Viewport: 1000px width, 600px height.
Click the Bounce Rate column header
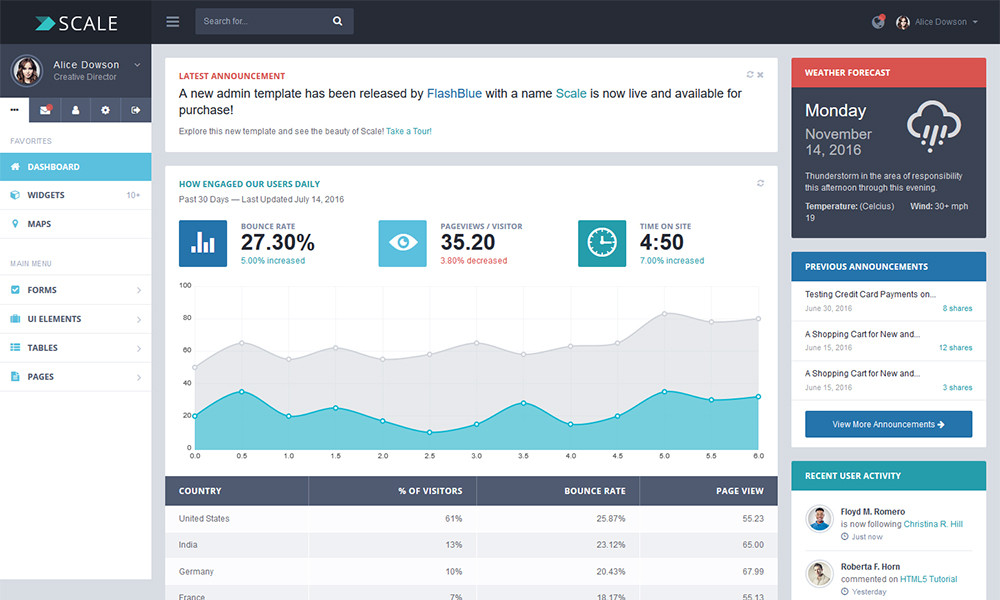[x=594, y=491]
